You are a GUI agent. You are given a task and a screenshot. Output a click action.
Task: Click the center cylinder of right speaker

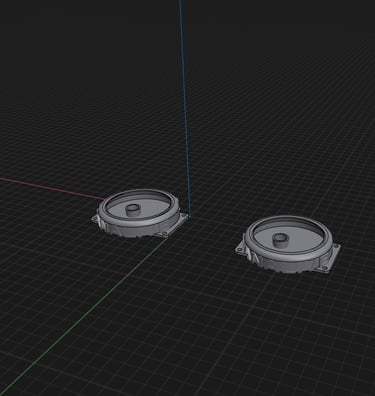[x=280, y=239]
